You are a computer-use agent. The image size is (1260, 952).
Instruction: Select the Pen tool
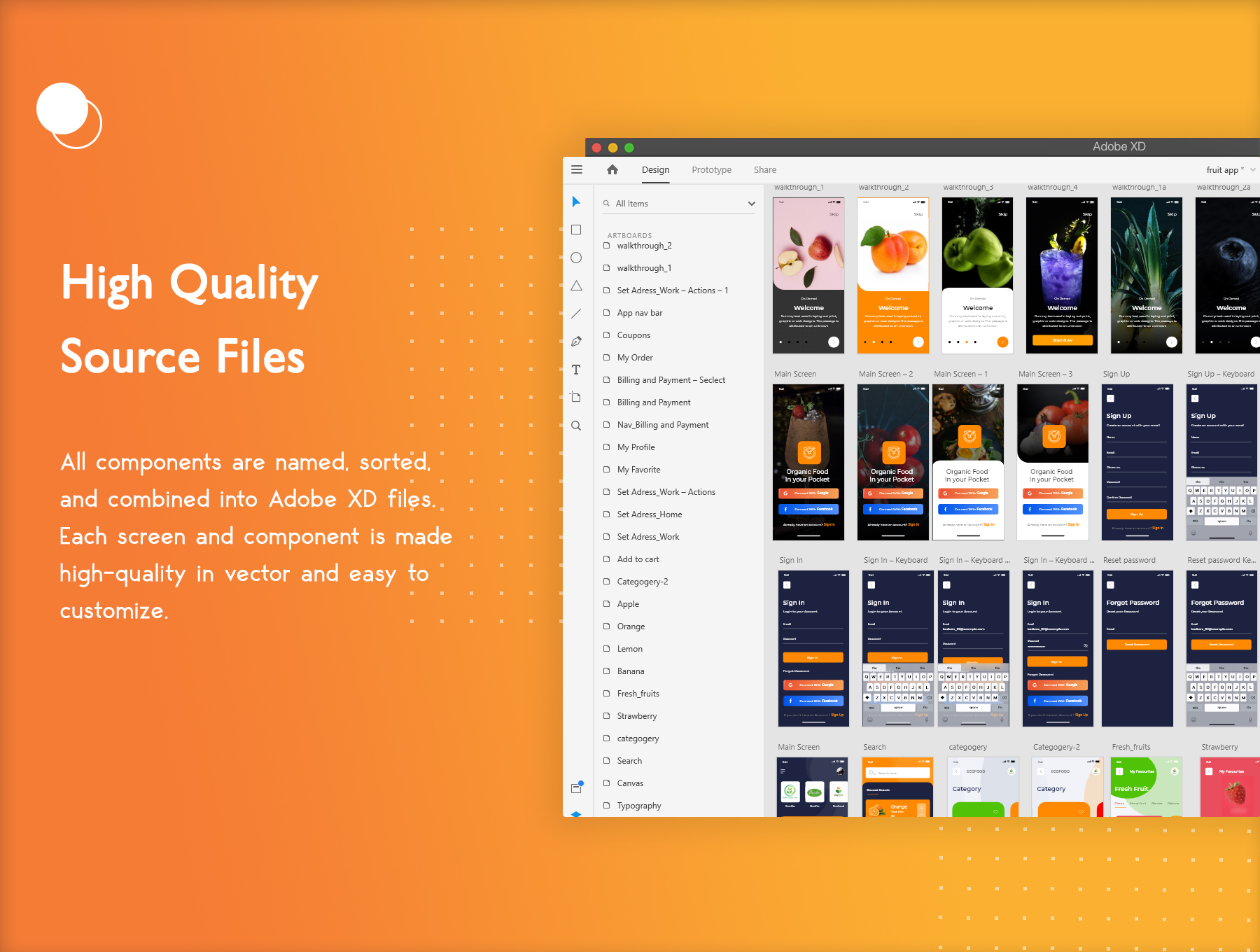pos(576,342)
